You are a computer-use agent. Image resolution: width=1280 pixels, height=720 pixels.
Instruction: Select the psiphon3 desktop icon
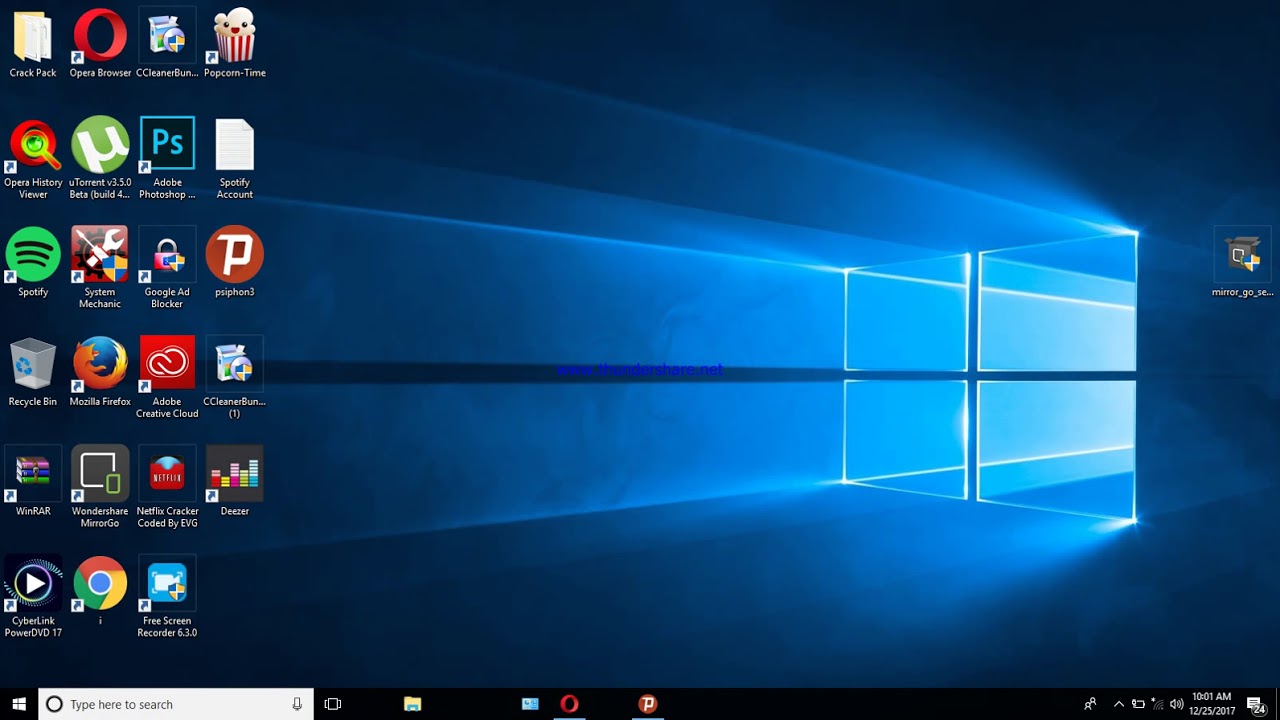[235, 264]
